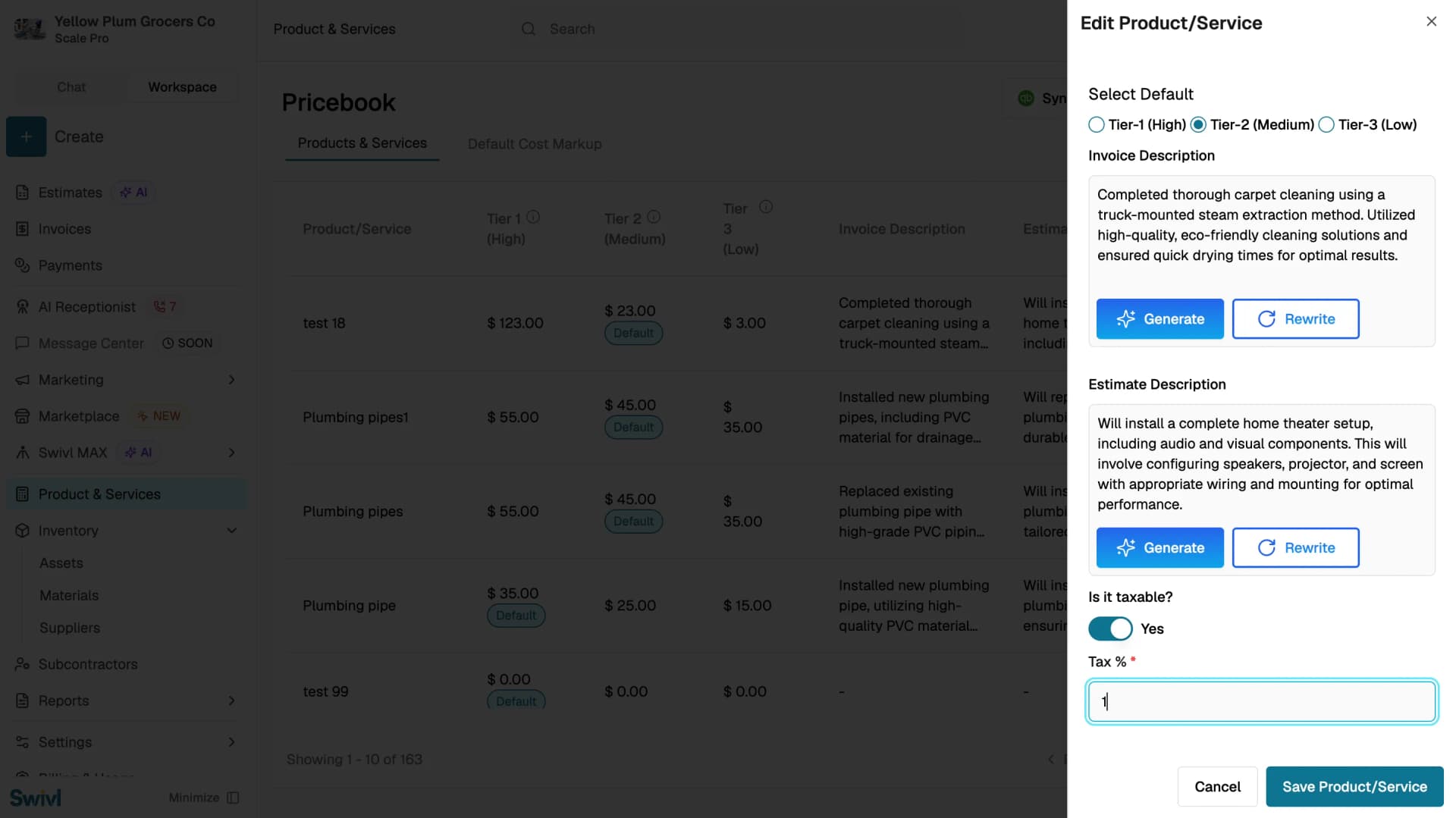
Task: Click the Rewrite icon in Invoice Description
Action: point(1266,319)
